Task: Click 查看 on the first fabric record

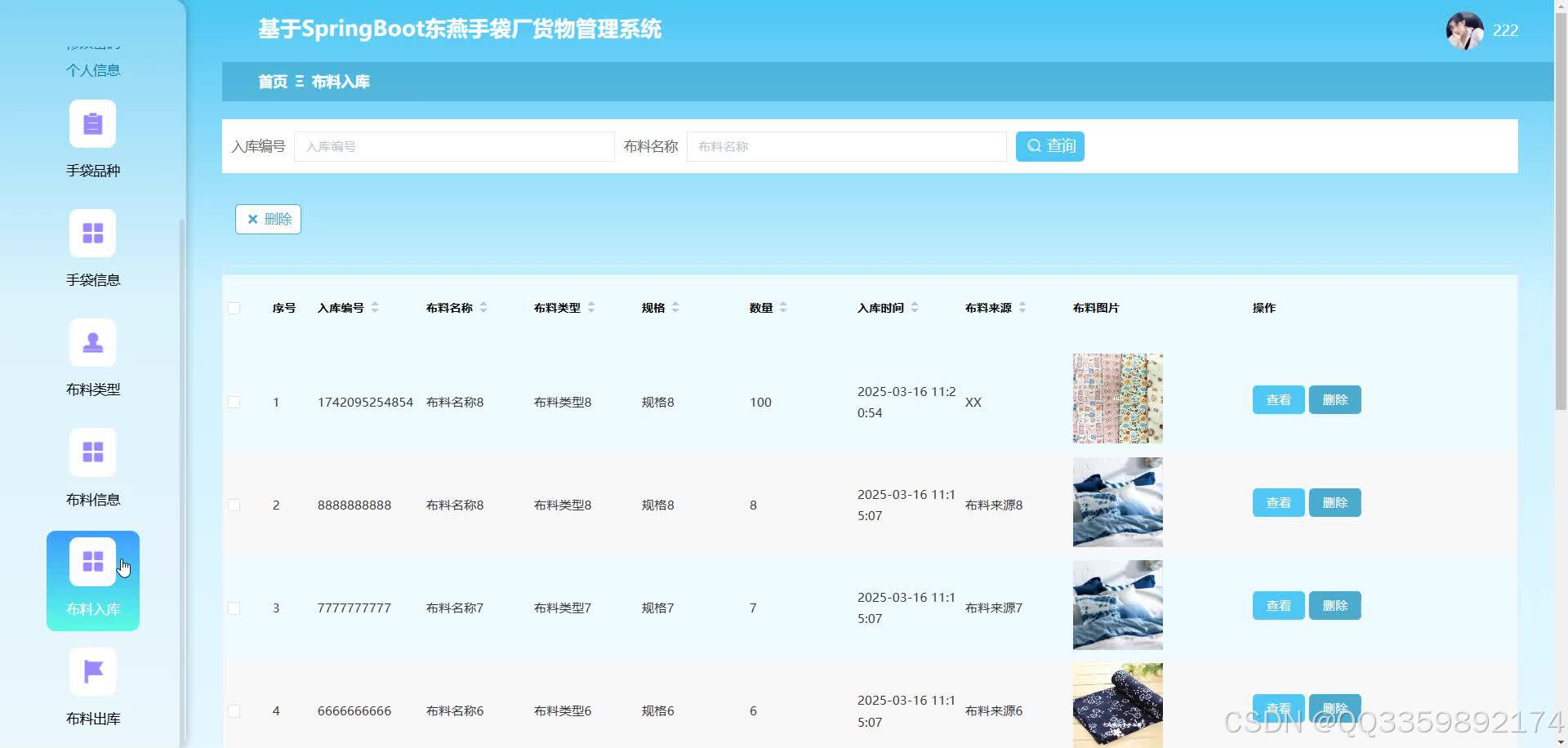Action: click(1277, 399)
